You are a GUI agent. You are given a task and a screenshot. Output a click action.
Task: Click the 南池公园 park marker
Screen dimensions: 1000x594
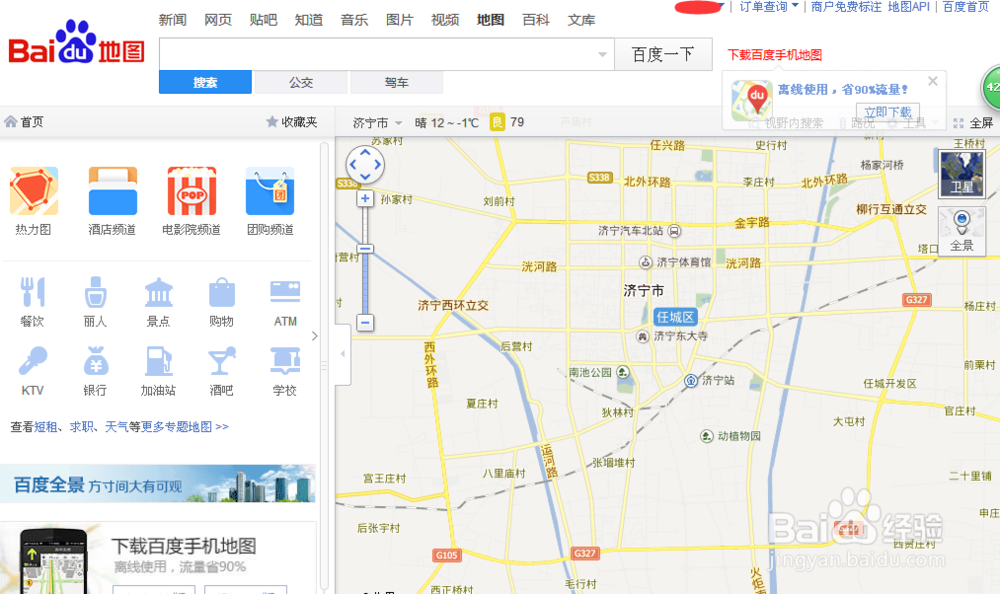[623, 373]
